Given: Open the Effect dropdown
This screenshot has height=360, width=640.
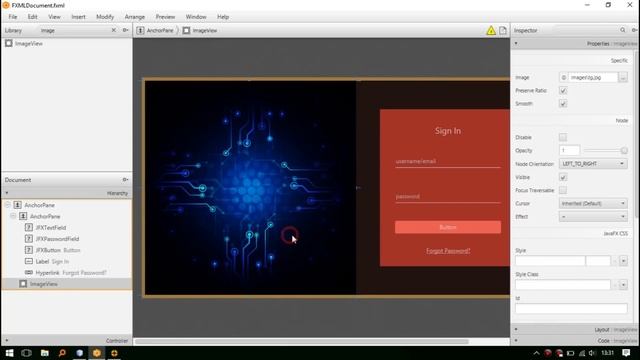Looking at the screenshot, I should coord(593,216).
